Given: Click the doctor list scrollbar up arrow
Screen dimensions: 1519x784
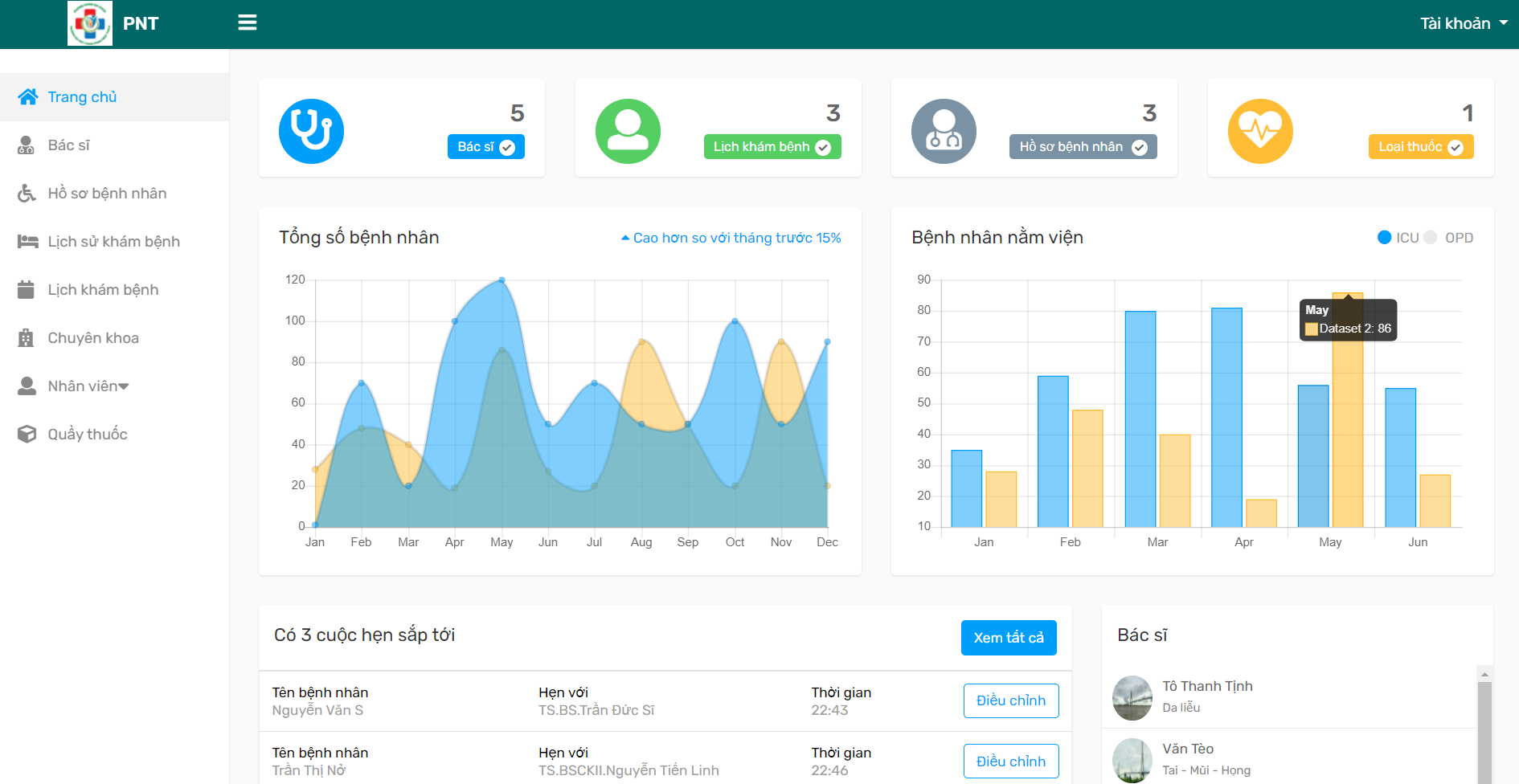Looking at the screenshot, I should tap(1484, 673).
